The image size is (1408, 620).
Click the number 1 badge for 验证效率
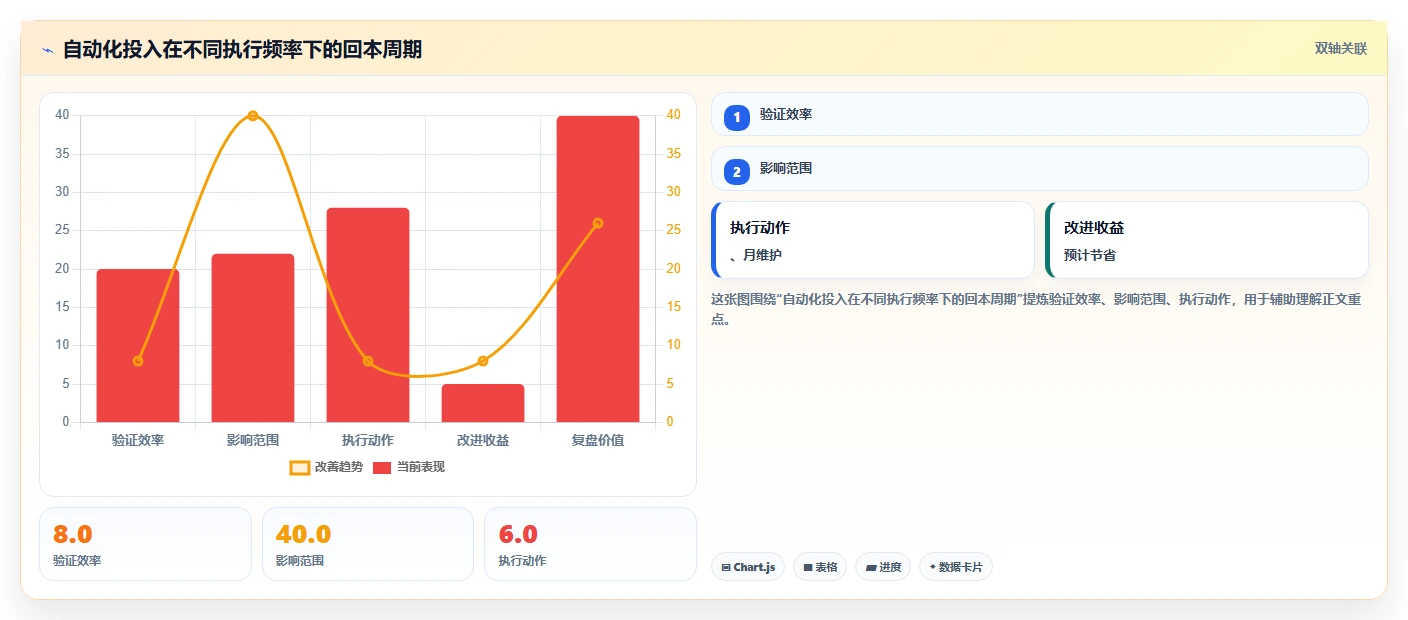tap(737, 118)
